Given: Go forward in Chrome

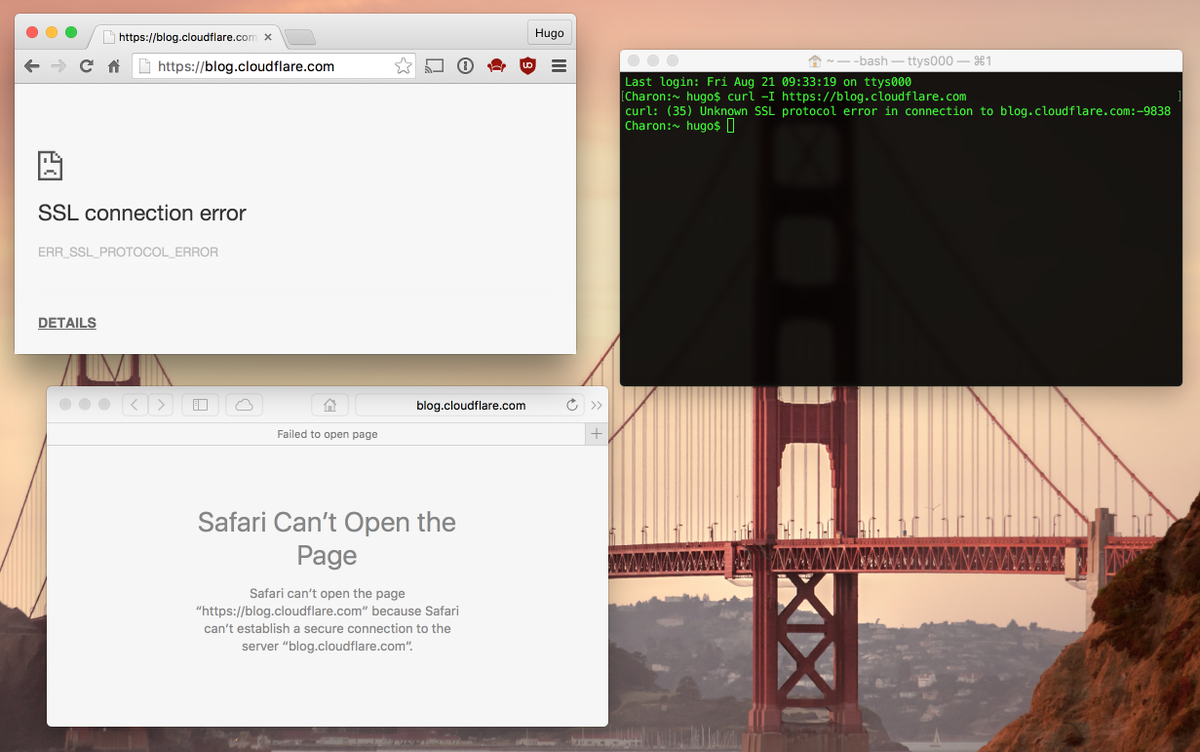Looking at the screenshot, I should tap(59, 66).
